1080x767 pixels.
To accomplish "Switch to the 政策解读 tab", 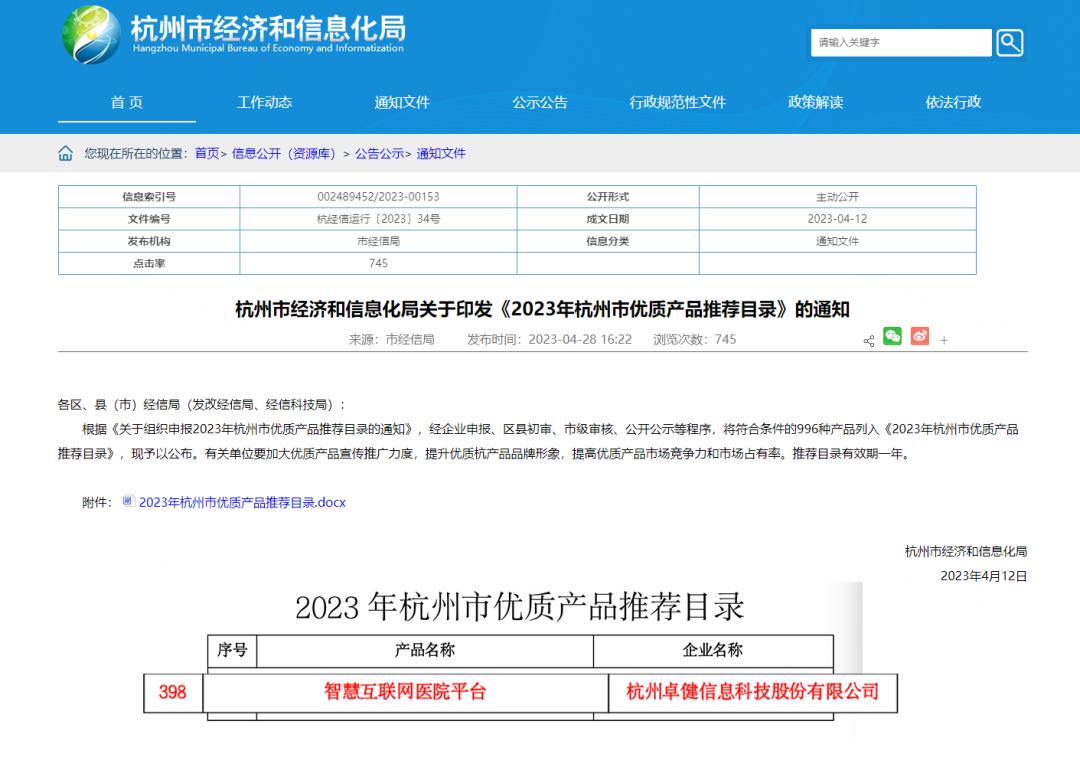I will pos(815,102).
